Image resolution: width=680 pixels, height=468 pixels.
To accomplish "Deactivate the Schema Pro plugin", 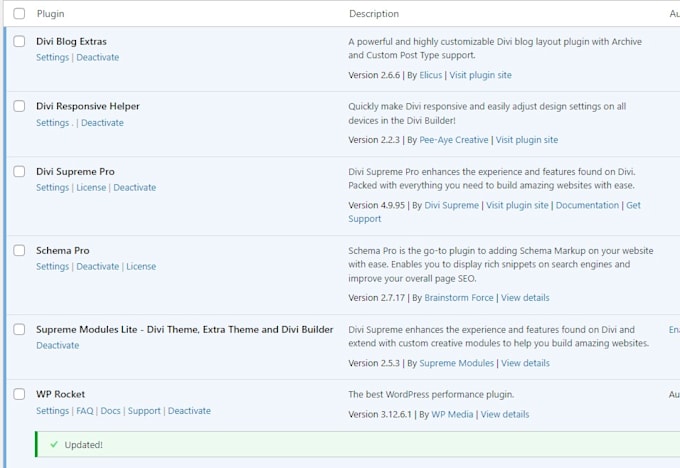I will pos(98,266).
